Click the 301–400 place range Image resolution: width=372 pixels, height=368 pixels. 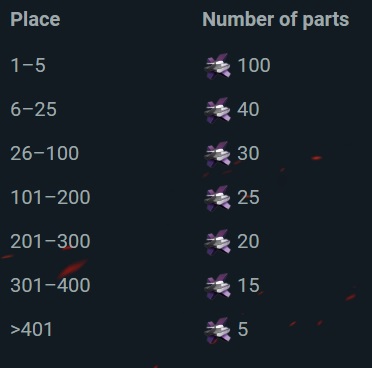pos(50,285)
